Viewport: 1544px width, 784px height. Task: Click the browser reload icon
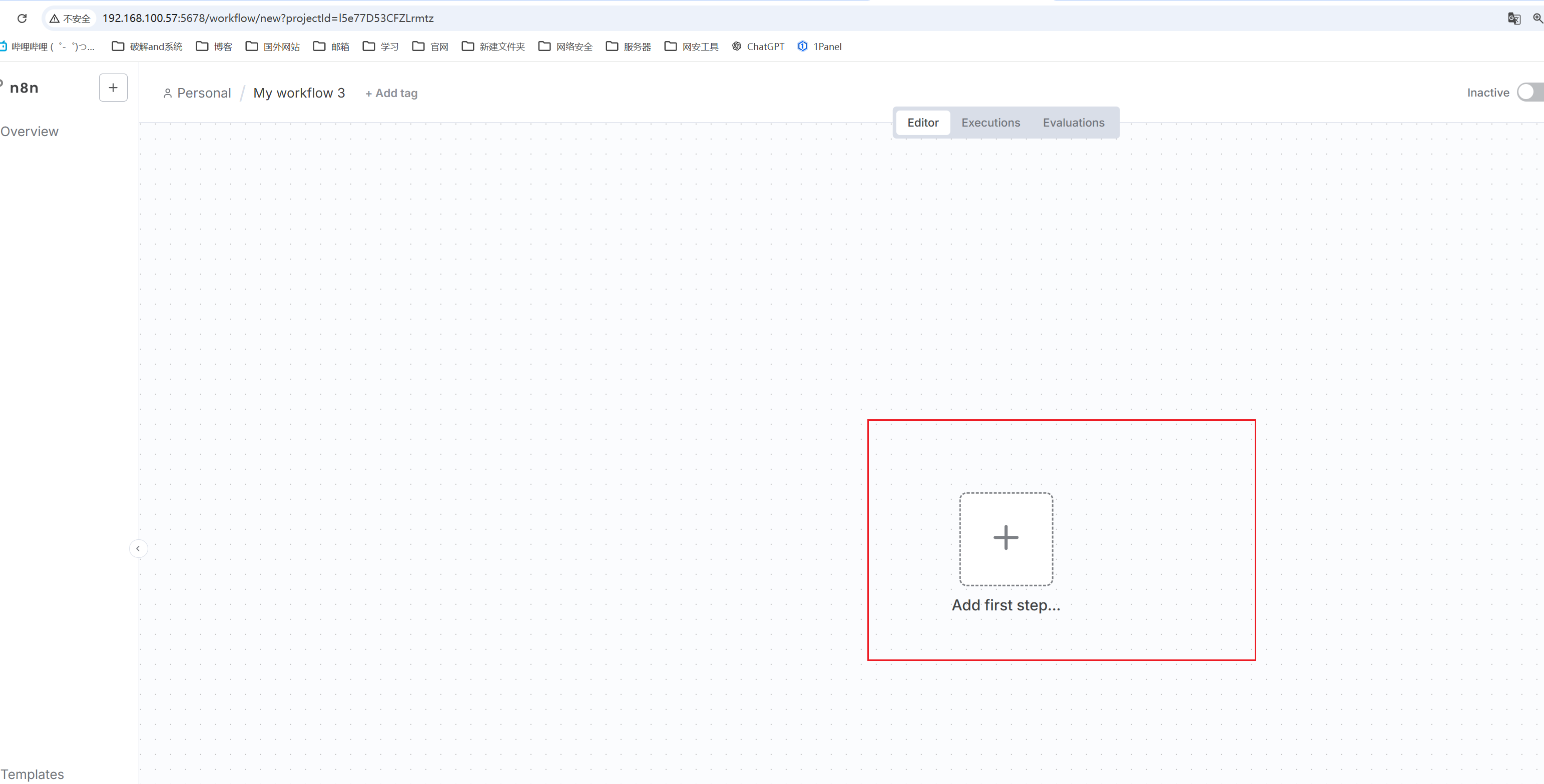click(22, 19)
